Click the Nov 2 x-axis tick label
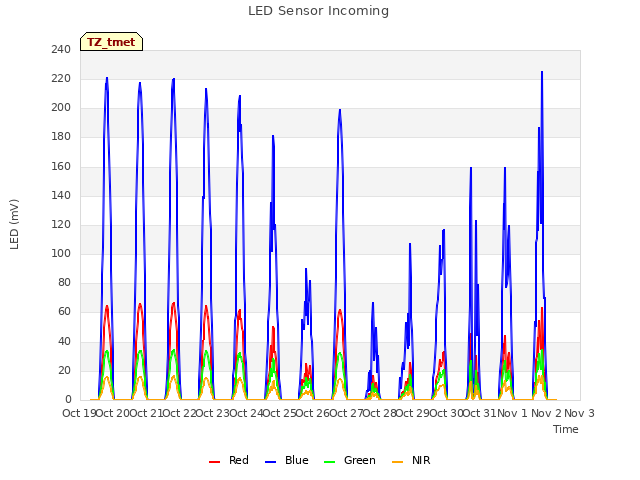 pyautogui.click(x=546, y=413)
